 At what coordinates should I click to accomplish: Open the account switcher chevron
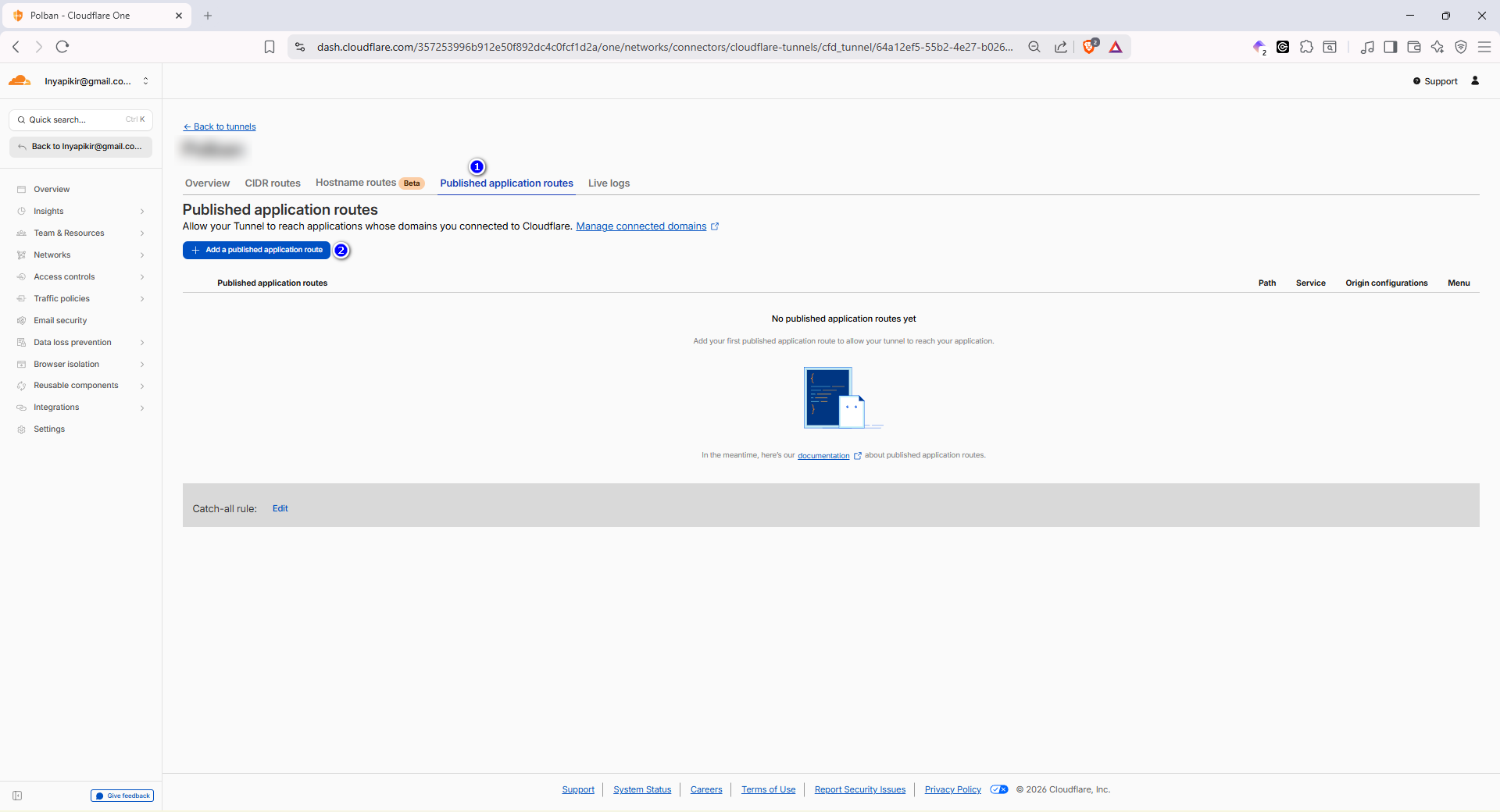click(x=145, y=81)
